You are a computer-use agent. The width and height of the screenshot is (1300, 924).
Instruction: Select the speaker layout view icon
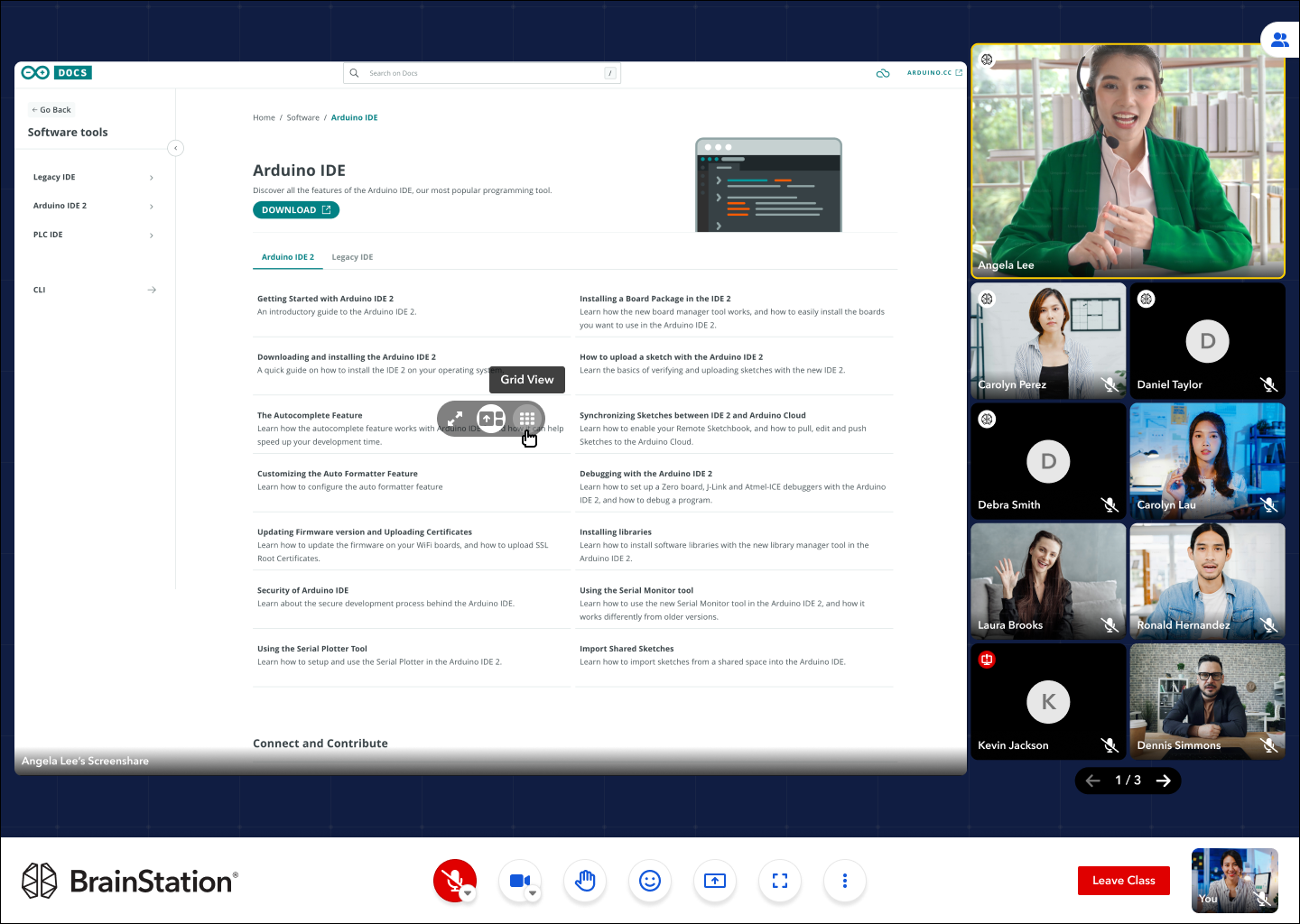coord(491,419)
